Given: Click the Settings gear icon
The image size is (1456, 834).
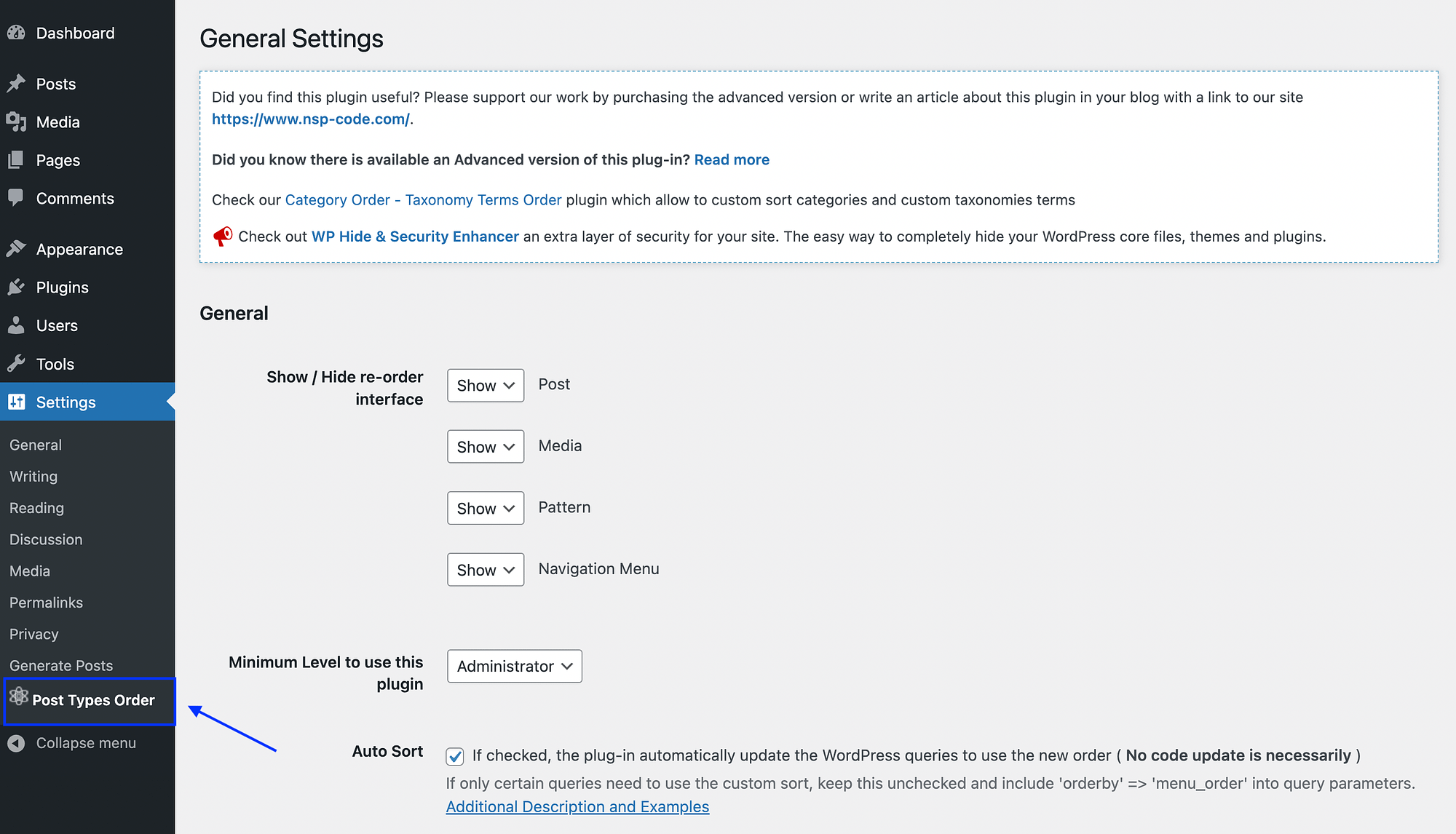Looking at the screenshot, I should 17,401.
